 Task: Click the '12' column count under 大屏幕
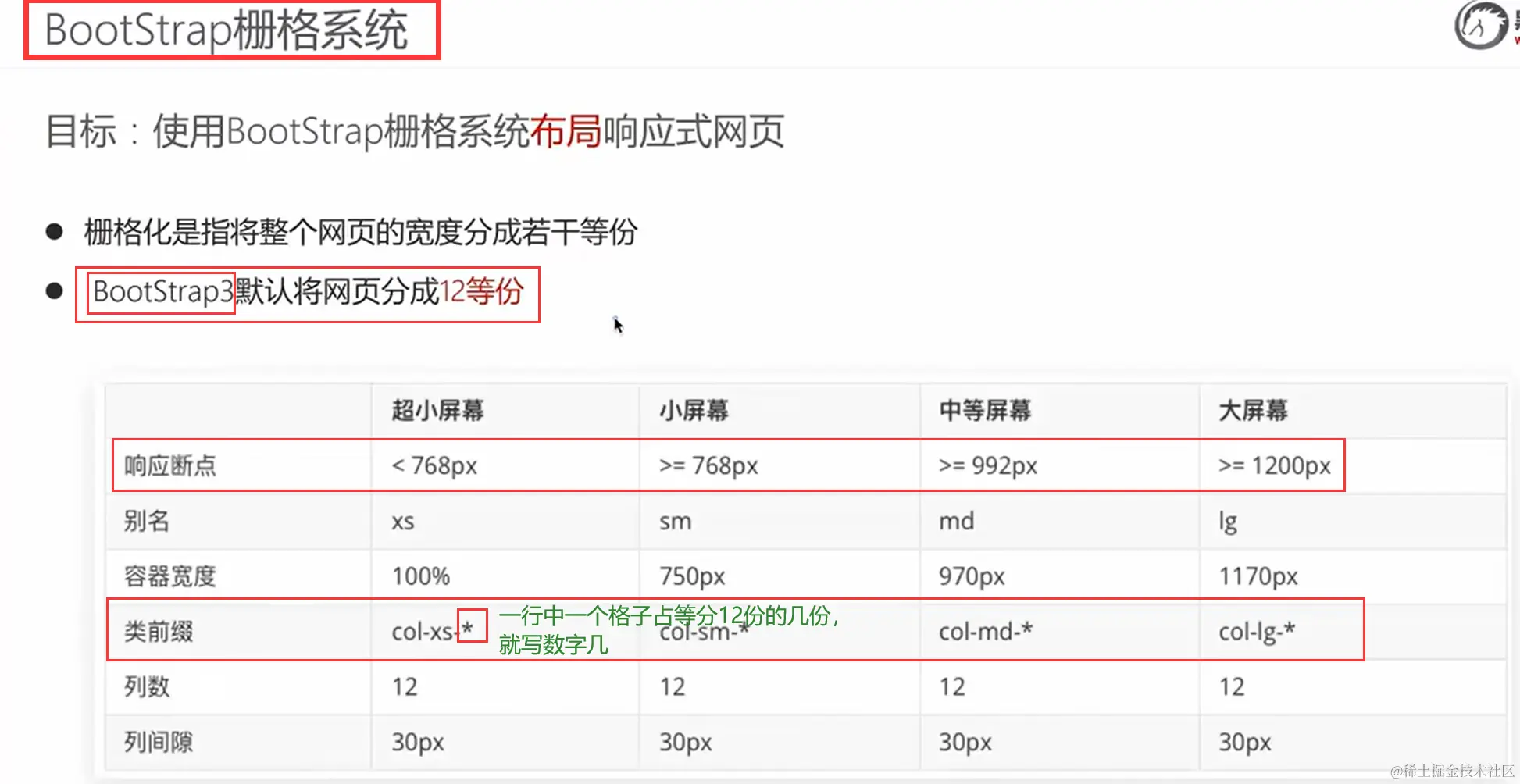click(x=1232, y=687)
